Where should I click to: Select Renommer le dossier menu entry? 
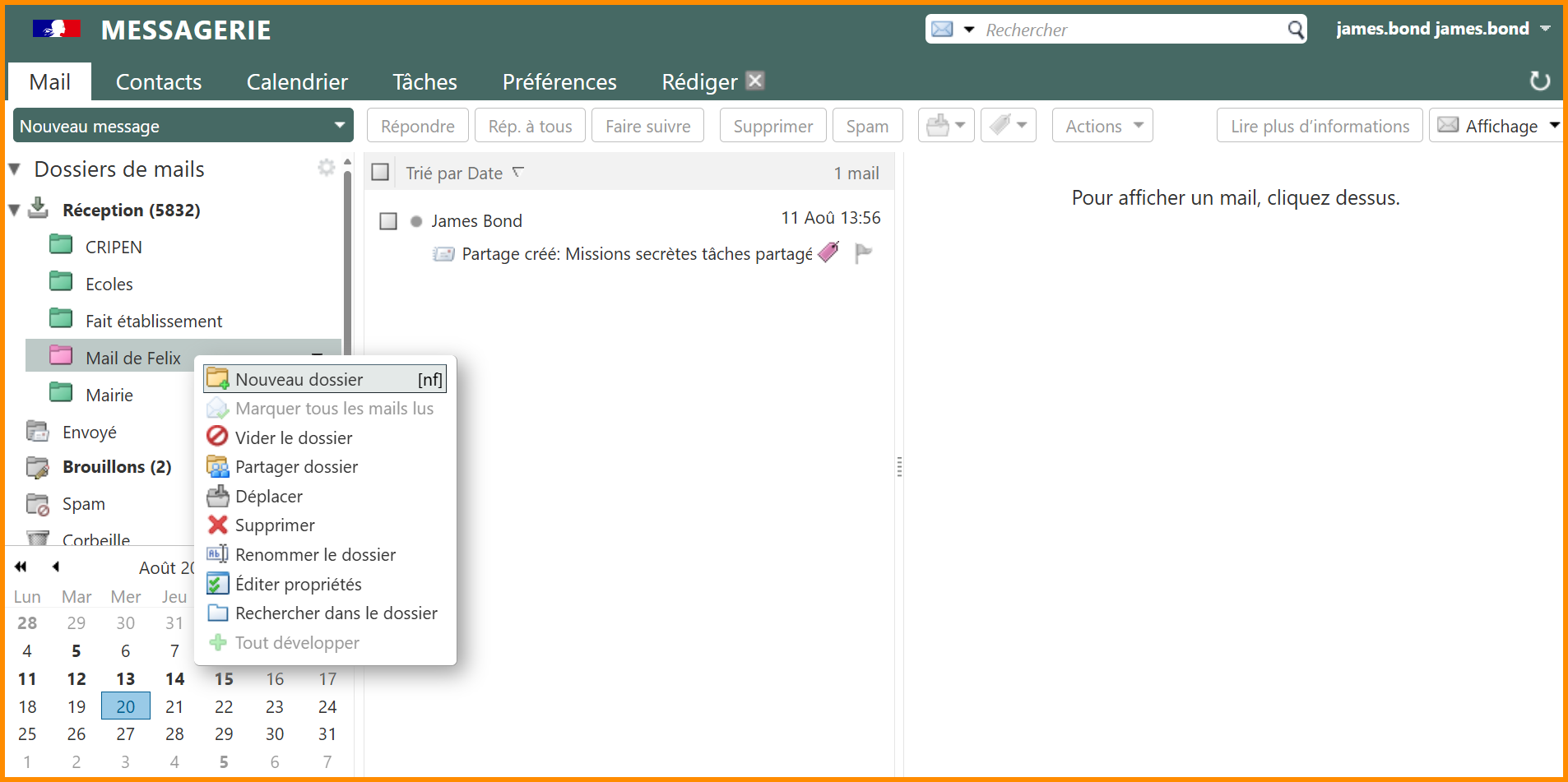pyautogui.click(x=315, y=555)
